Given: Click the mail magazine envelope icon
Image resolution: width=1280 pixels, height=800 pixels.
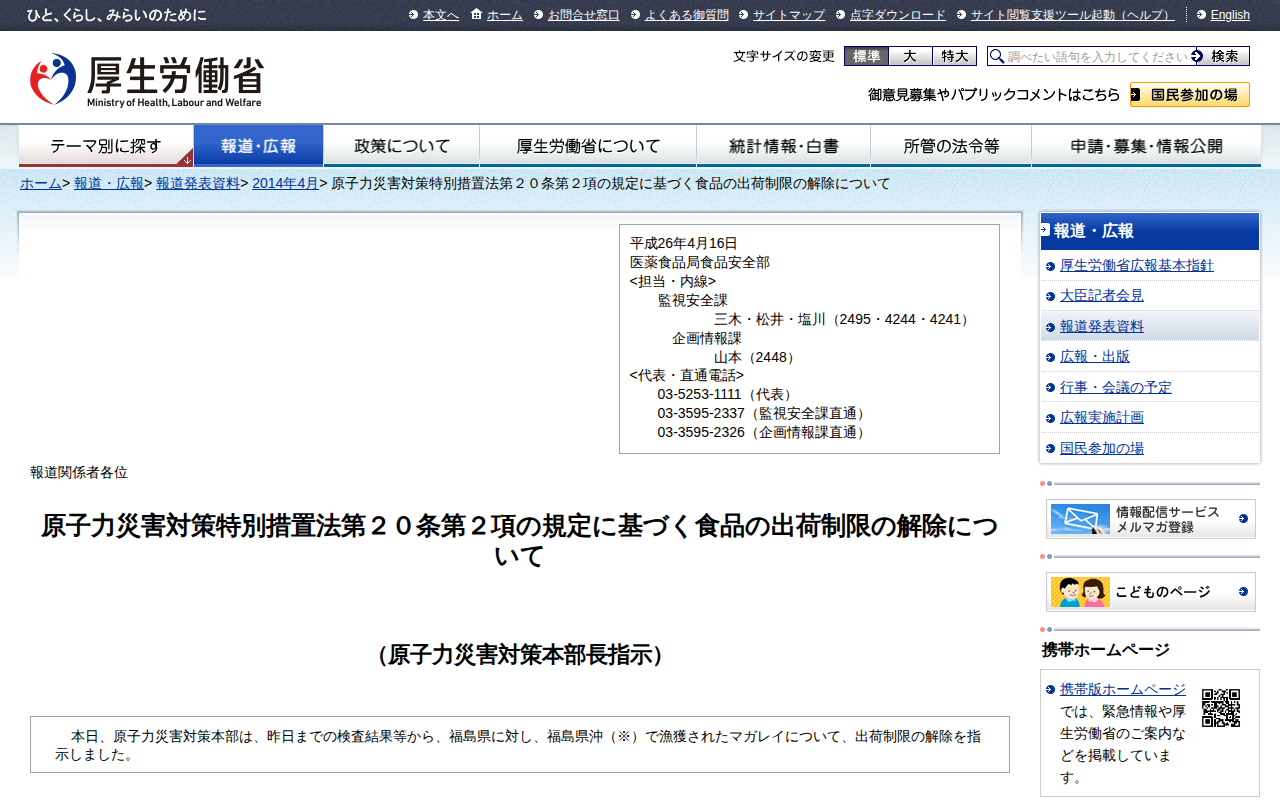Looking at the screenshot, I should point(1079,519).
